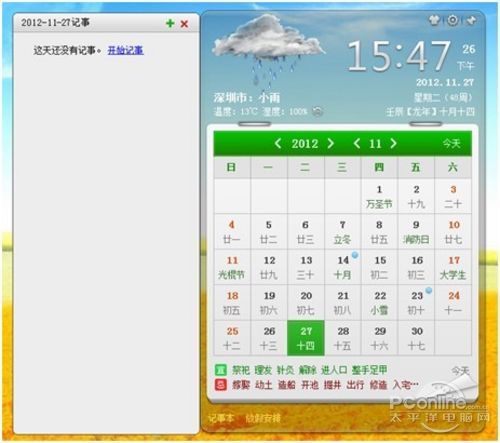Click the green 宜 almanac icon

(220, 370)
